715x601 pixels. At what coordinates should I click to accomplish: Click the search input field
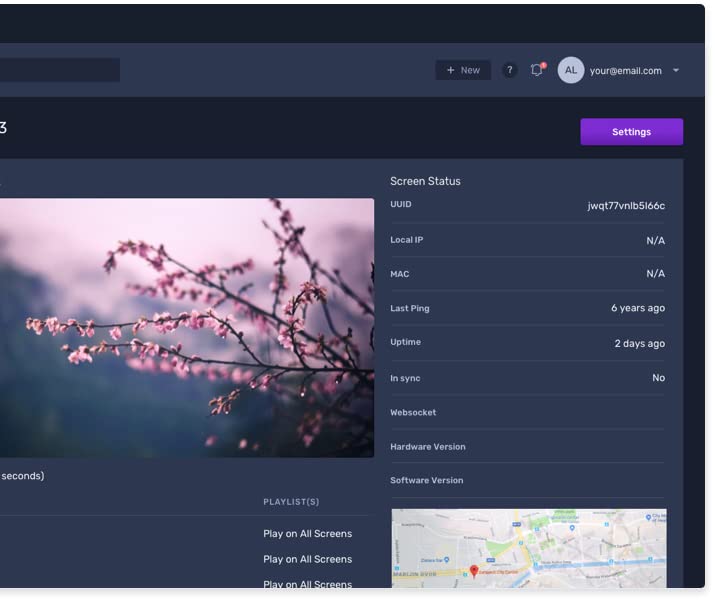pos(60,70)
